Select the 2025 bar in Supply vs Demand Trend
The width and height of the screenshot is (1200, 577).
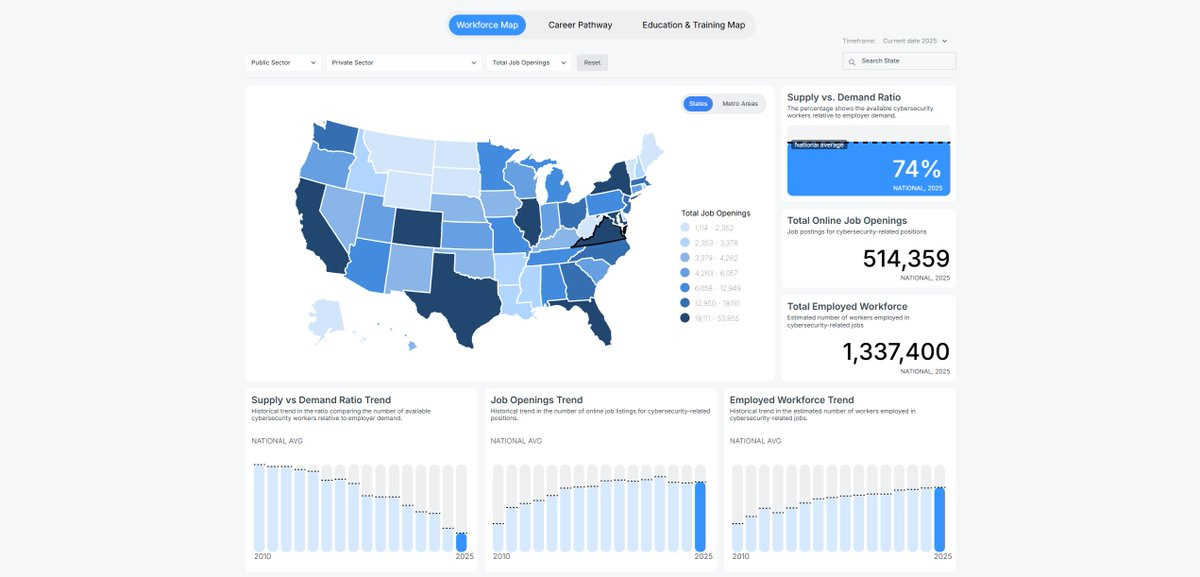pos(461,542)
